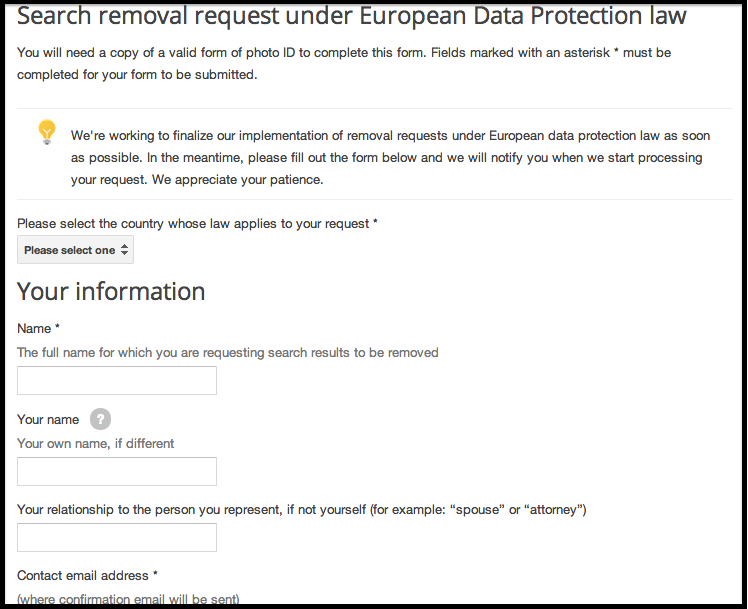This screenshot has height=609, width=748.
Task: Focus the 'Your own name, if different' input box
Action: coord(117,471)
